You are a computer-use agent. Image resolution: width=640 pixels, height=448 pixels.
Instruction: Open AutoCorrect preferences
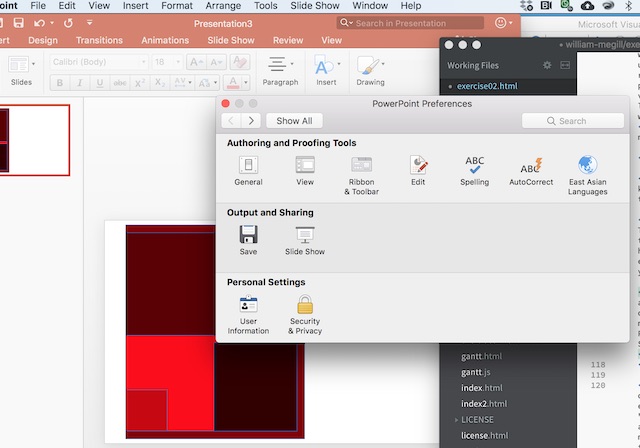click(531, 170)
